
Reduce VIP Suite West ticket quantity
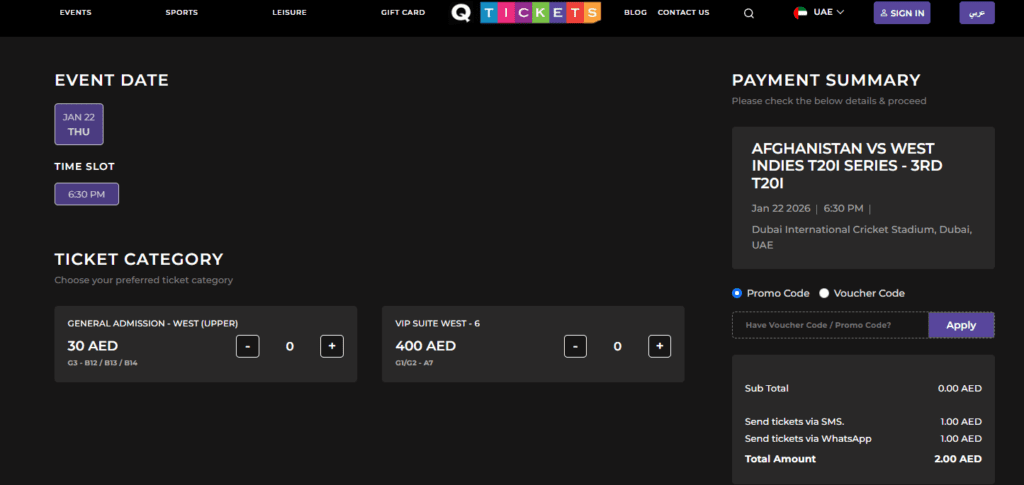pyautogui.click(x=575, y=346)
